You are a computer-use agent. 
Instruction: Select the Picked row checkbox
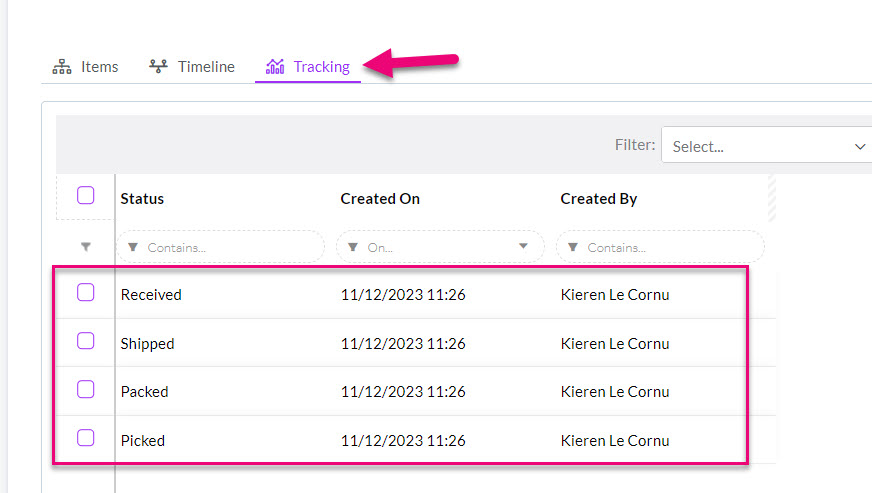(86, 438)
